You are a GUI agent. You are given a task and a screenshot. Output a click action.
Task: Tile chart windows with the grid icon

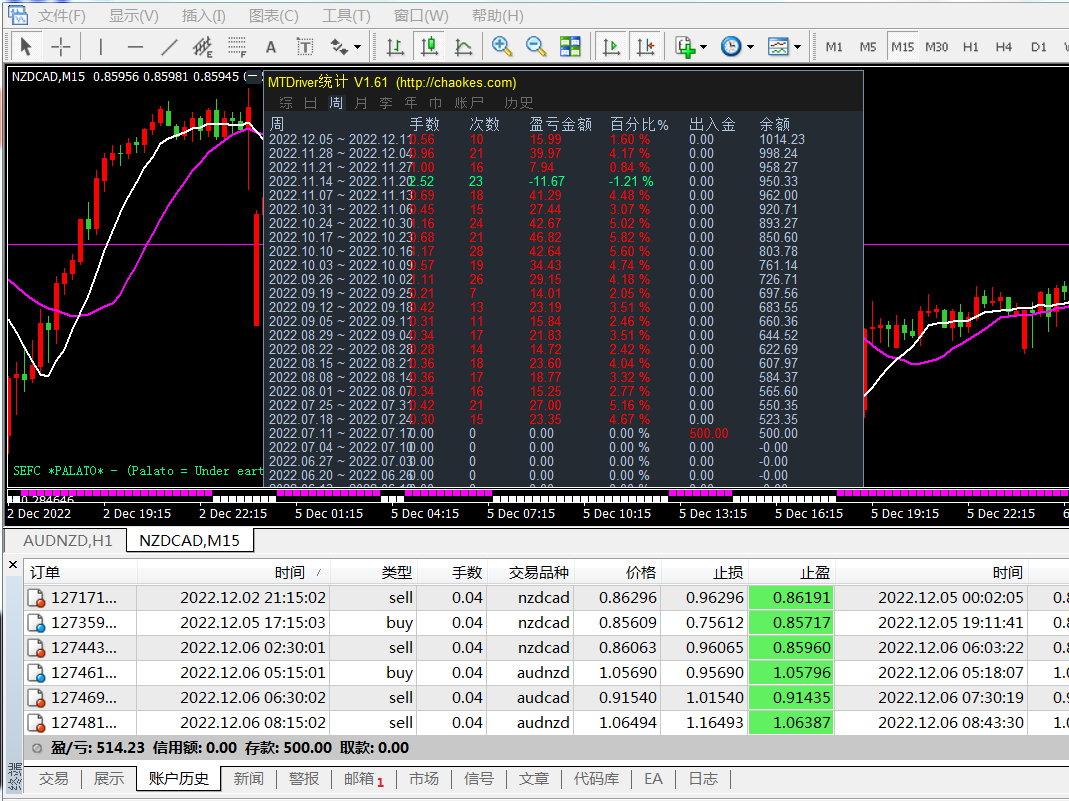coord(570,47)
